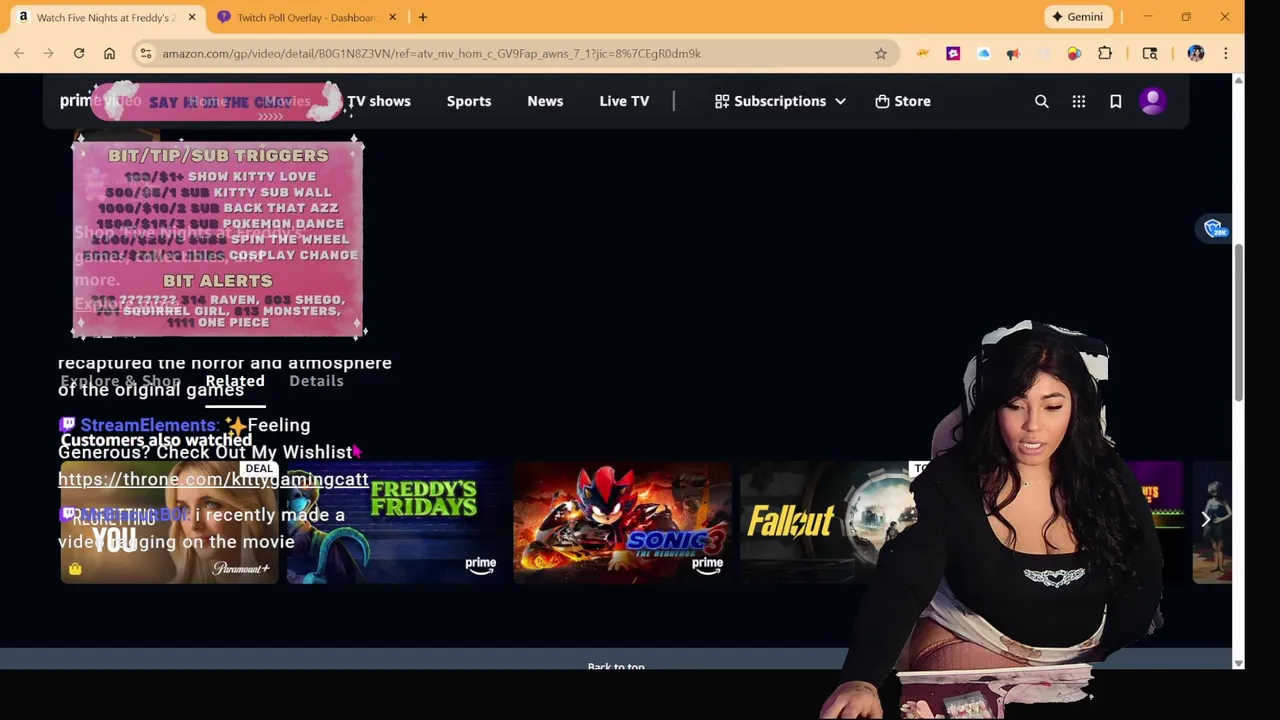Switch to the Details tab
This screenshot has width=1280, height=720.
316,381
